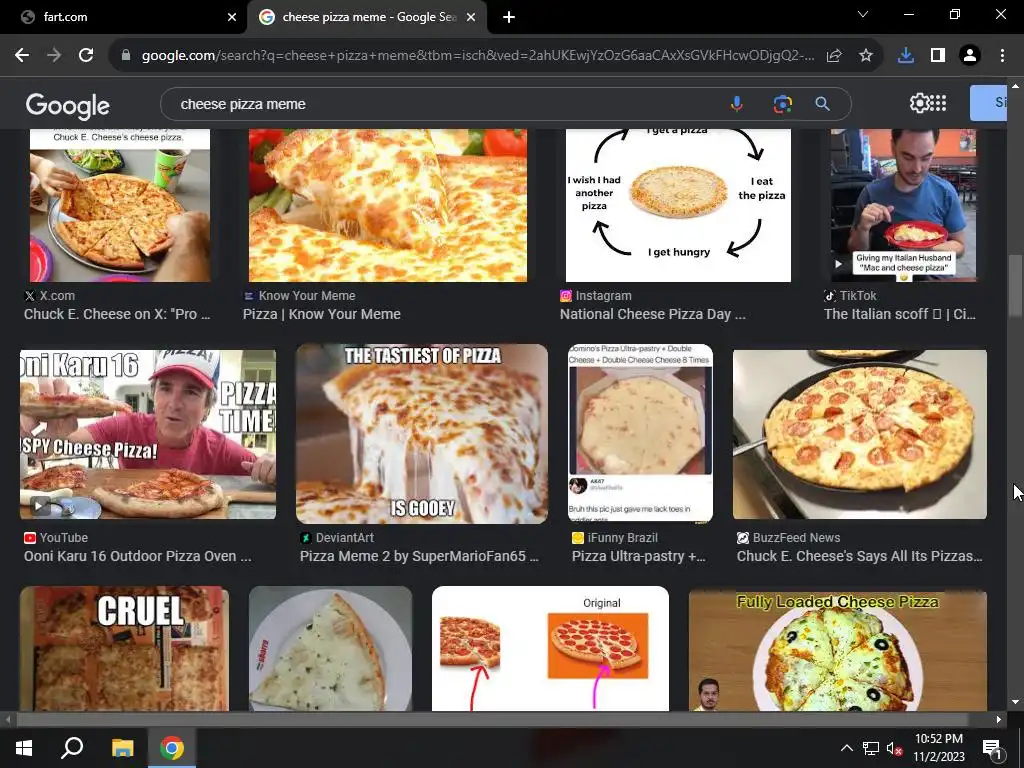Open link Ooni Karu 16 Outdoor Pizza Oven
The image size is (1024, 768).
(137, 556)
